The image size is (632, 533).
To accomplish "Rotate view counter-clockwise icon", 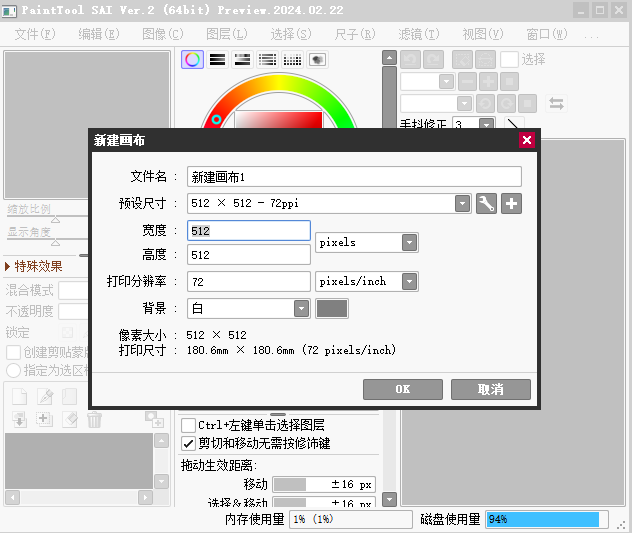I will click(x=485, y=104).
